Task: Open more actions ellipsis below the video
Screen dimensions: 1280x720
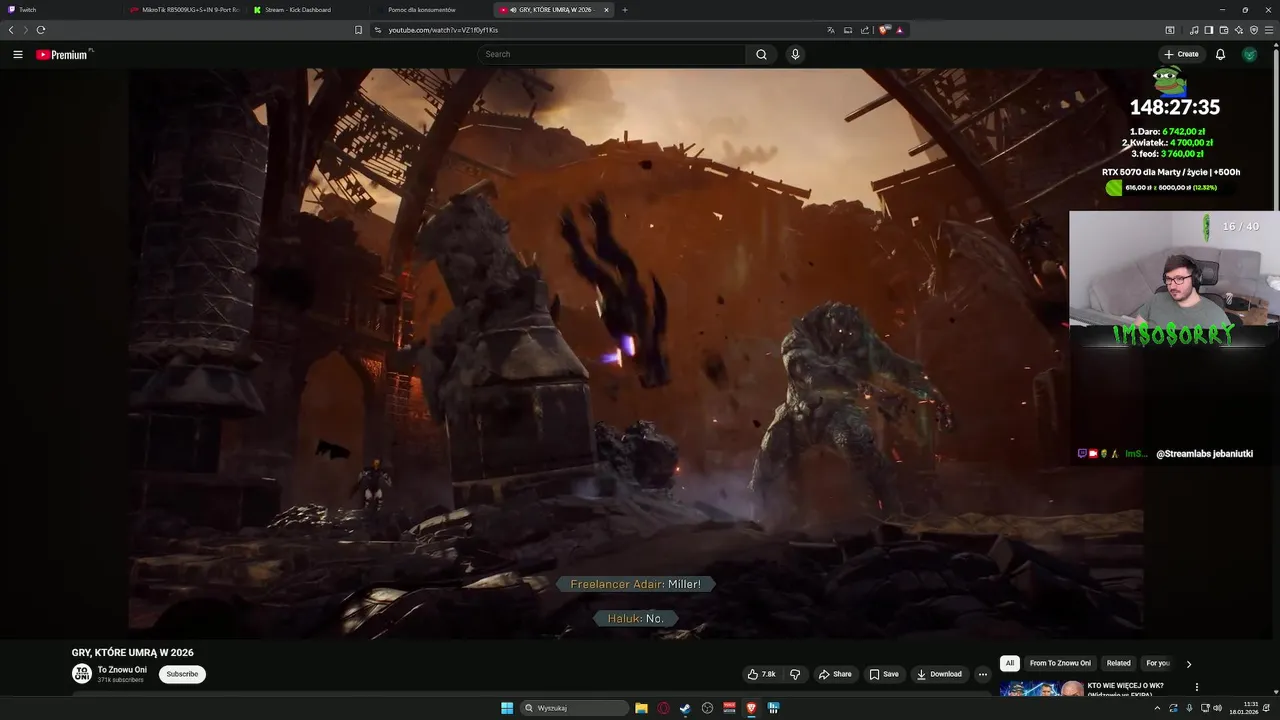Action: (x=982, y=674)
